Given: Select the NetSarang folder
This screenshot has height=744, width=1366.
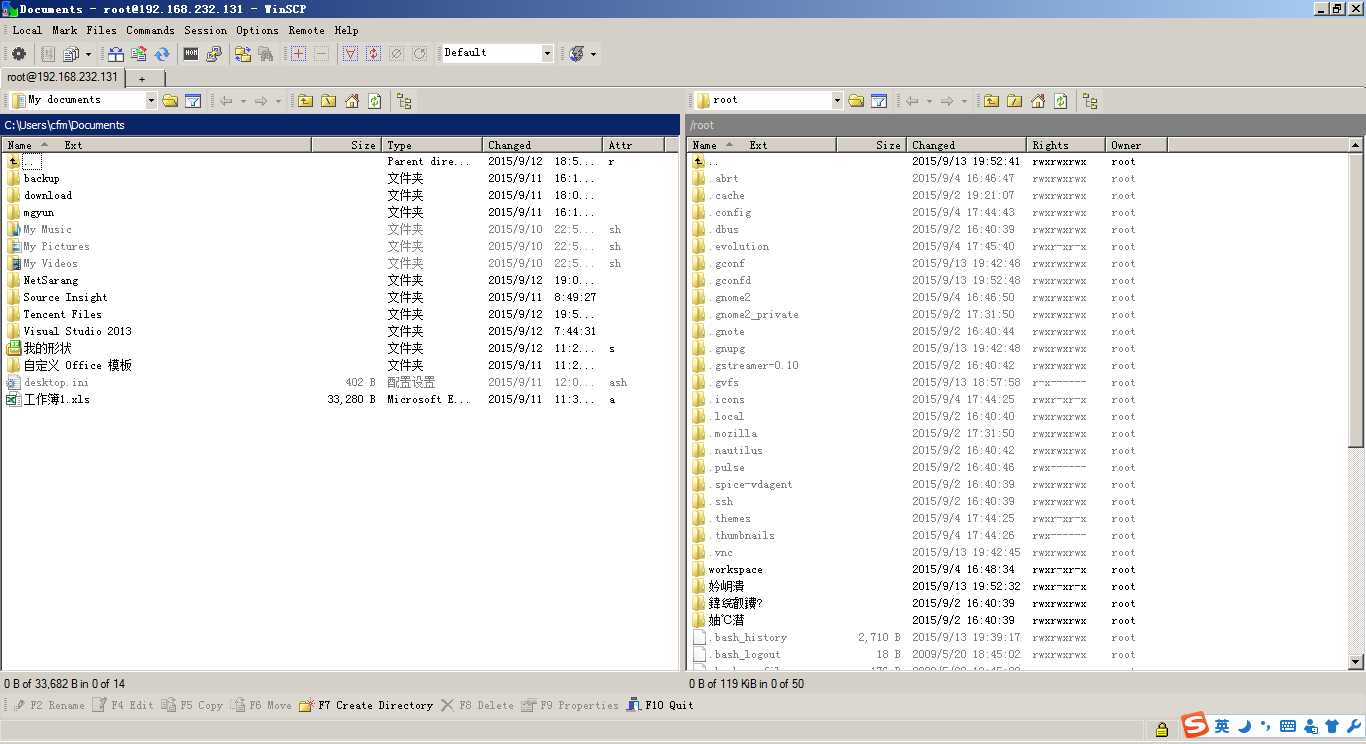Looking at the screenshot, I should (50, 280).
